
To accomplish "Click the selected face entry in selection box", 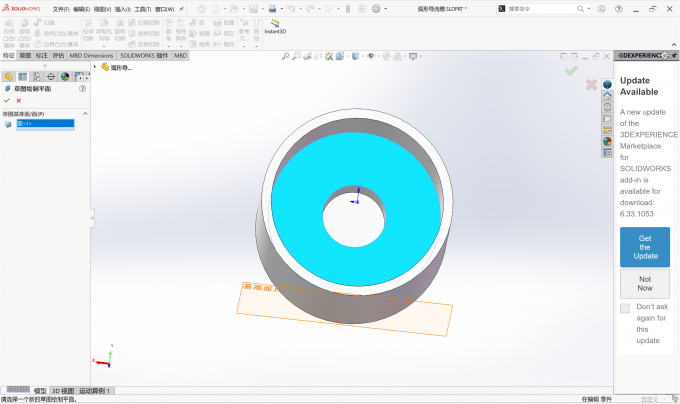I will pos(46,124).
